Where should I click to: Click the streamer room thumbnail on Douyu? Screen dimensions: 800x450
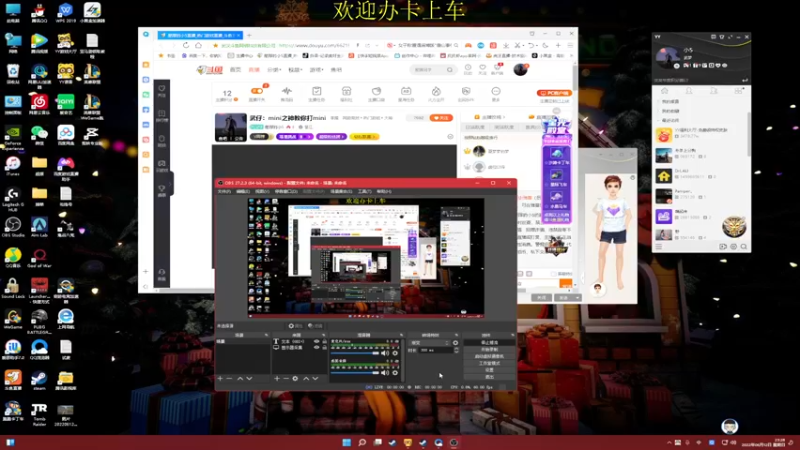click(231, 127)
